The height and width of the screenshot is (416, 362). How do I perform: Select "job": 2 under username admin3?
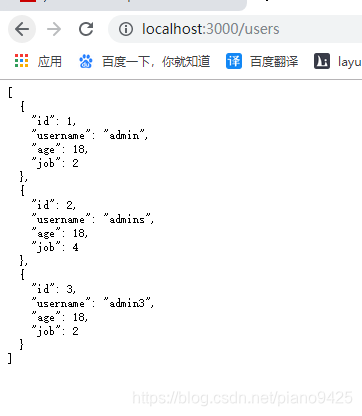(x=55, y=331)
